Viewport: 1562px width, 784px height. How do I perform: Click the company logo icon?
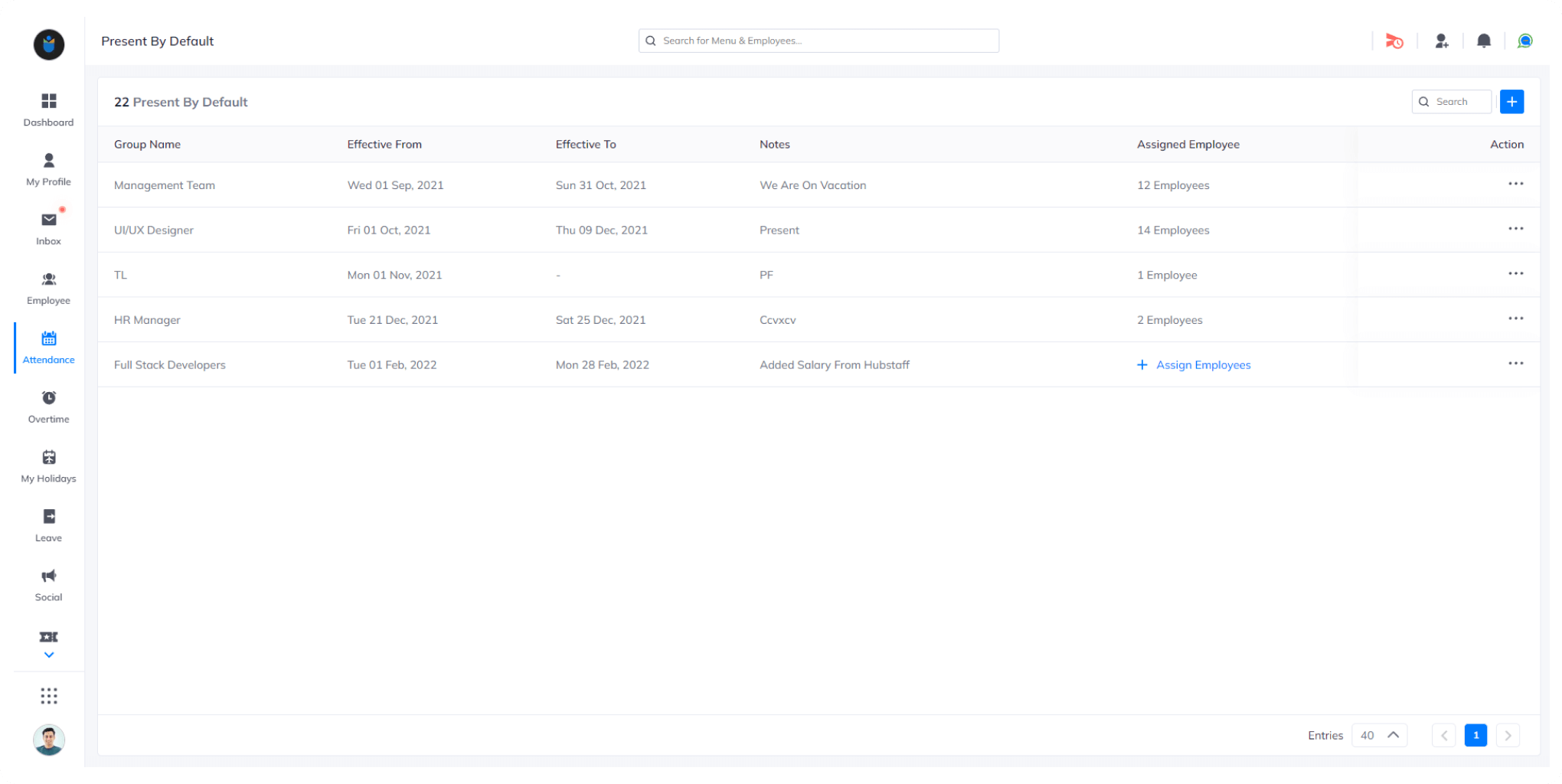pos(49,44)
